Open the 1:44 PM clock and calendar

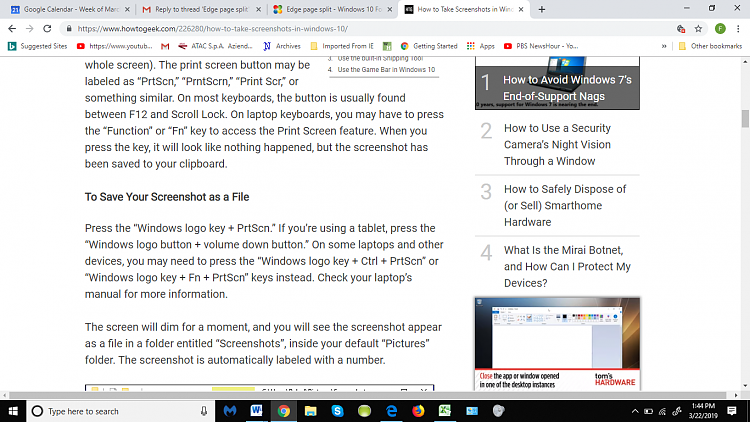click(x=703, y=411)
